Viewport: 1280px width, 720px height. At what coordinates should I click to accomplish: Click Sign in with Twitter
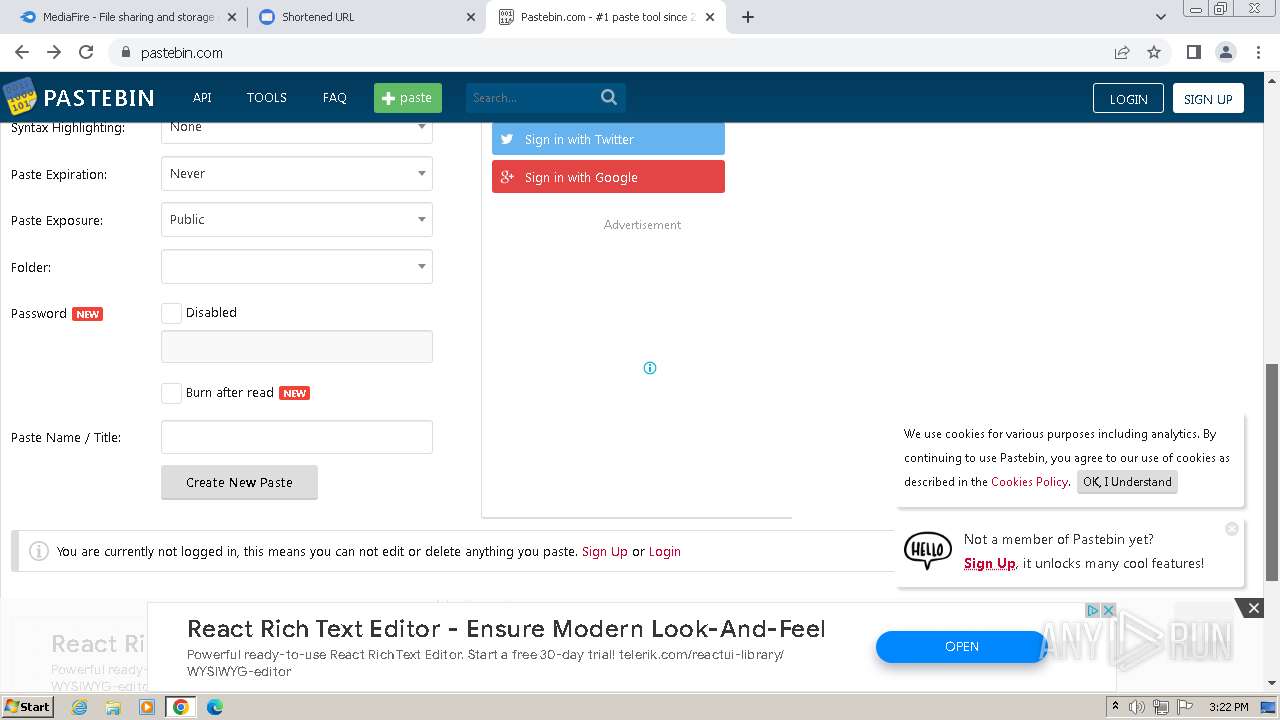[x=608, y=139]
